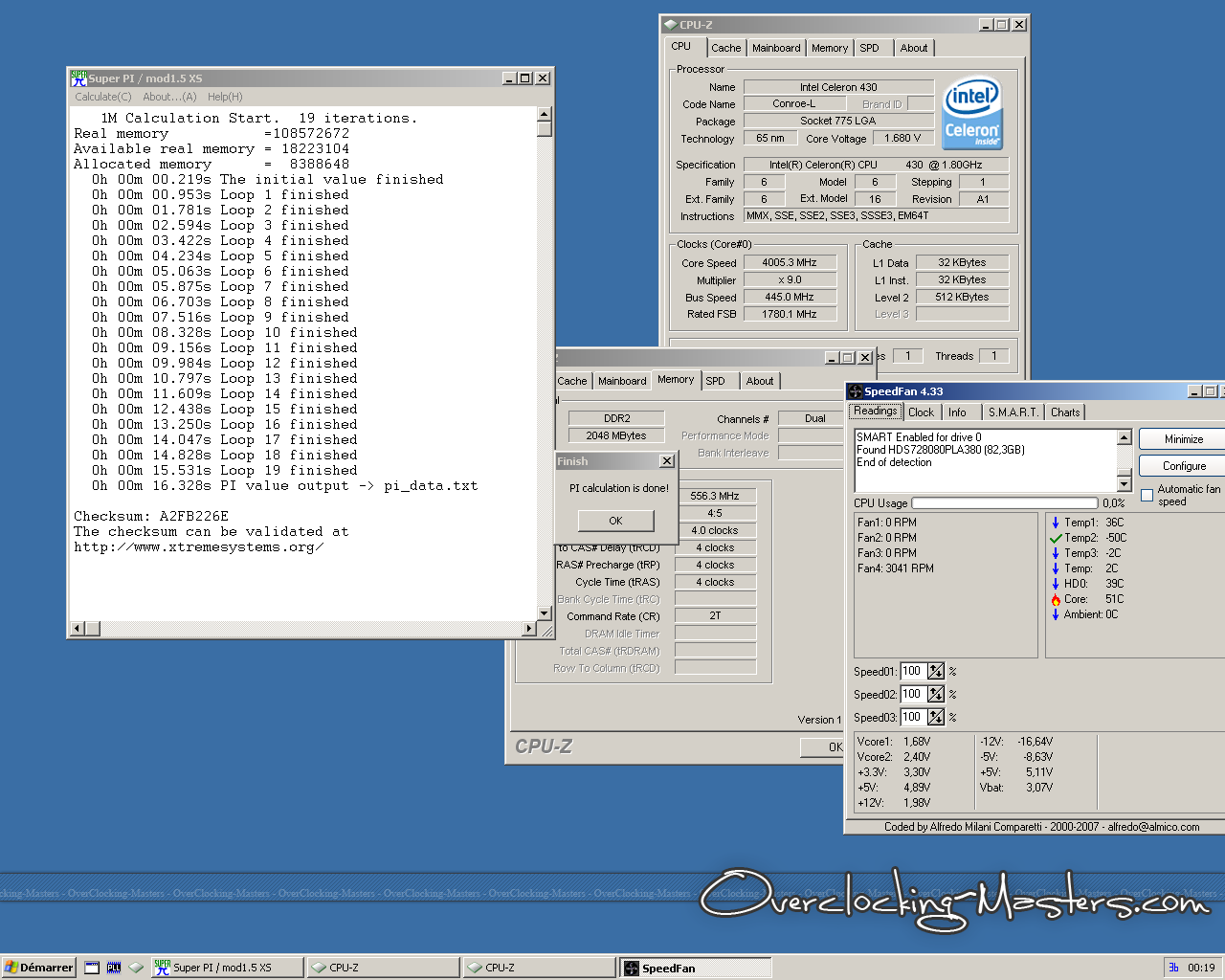Image resolution: width=1225 pixels, height=980 pixels.
Task: Adjust the Speed01 spinner arrows
Action: coord(936,672)
